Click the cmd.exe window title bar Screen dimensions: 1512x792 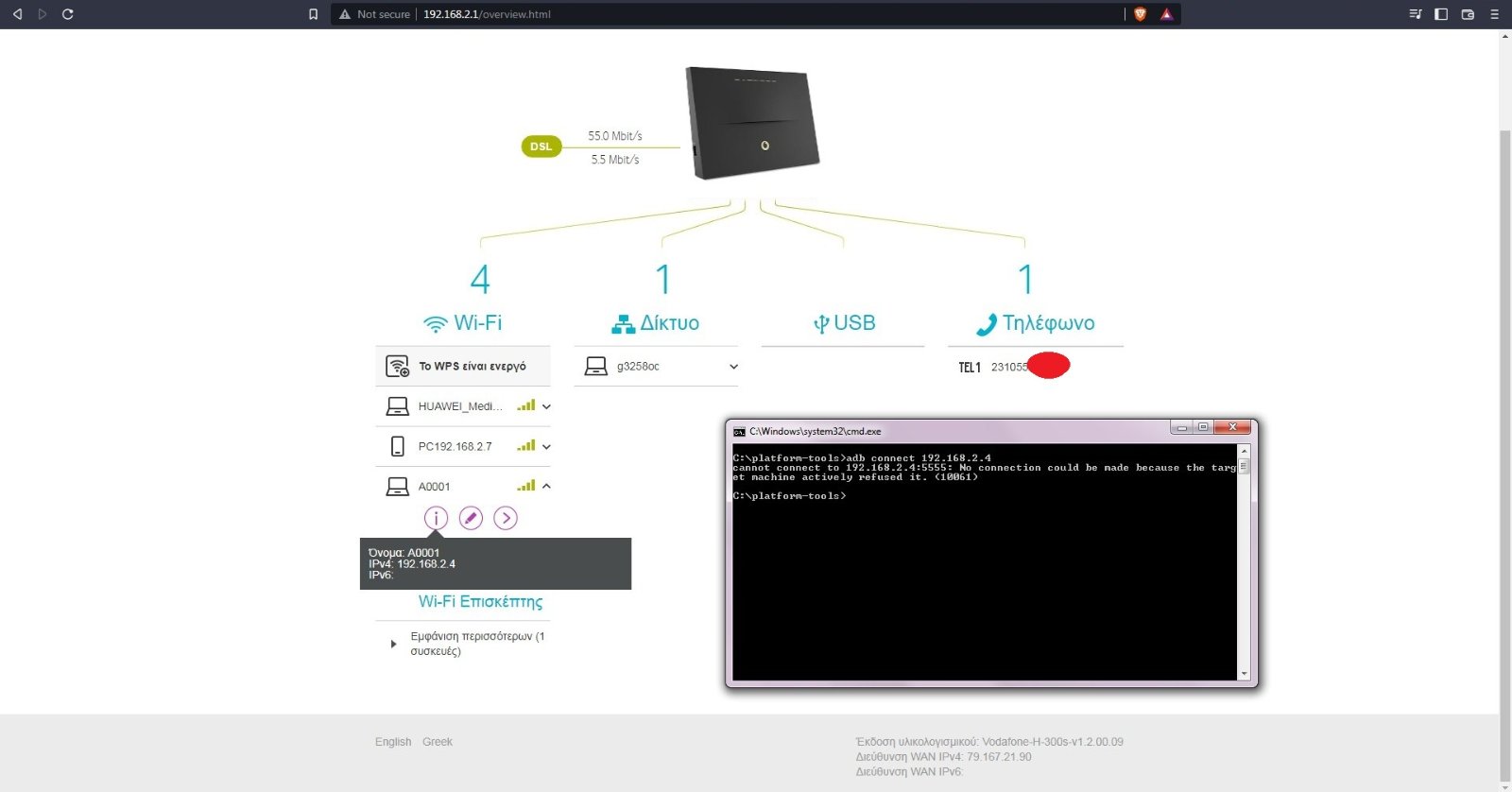point(950,431)
